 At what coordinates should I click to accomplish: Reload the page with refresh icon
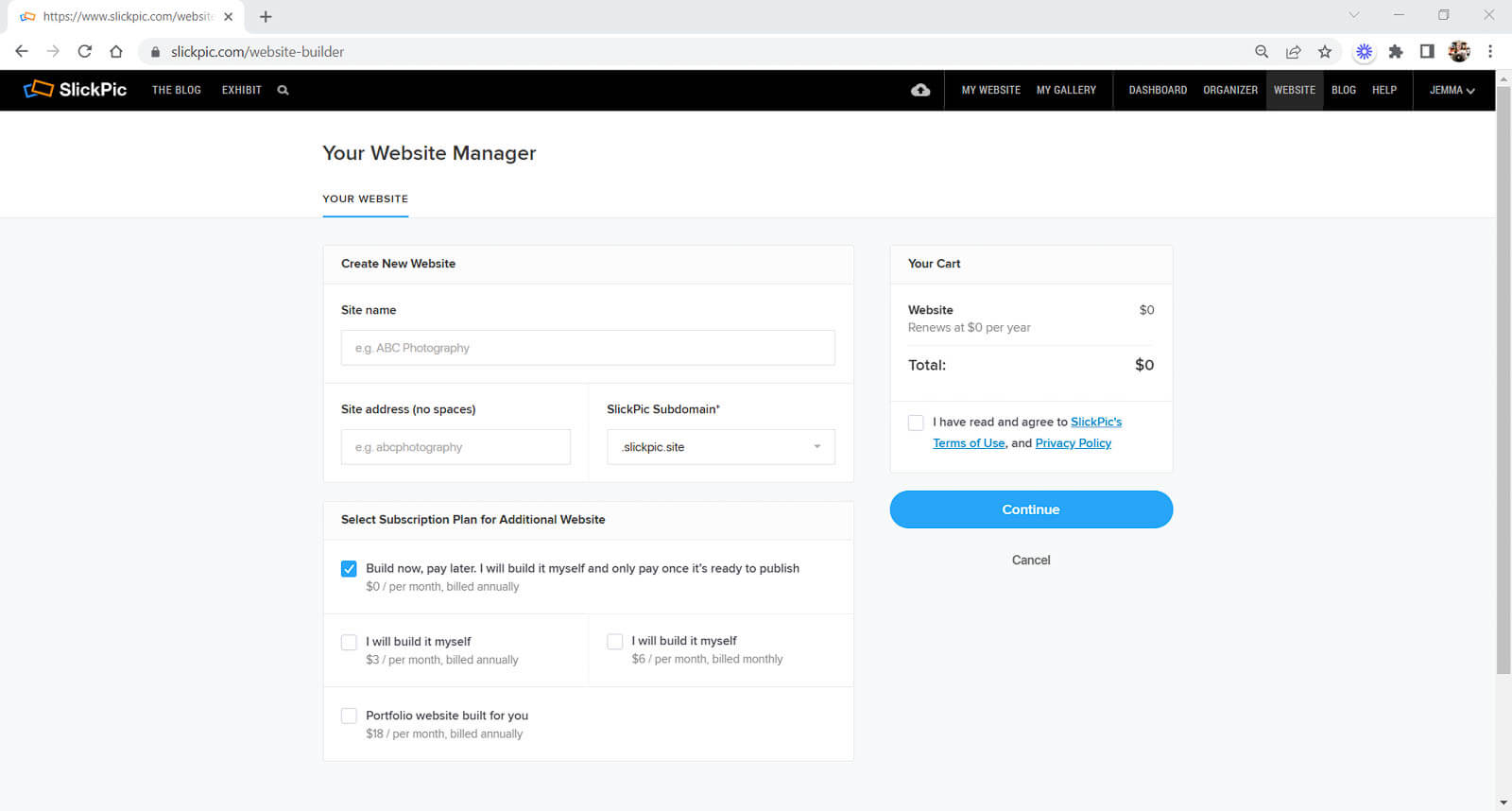point(85,52)
